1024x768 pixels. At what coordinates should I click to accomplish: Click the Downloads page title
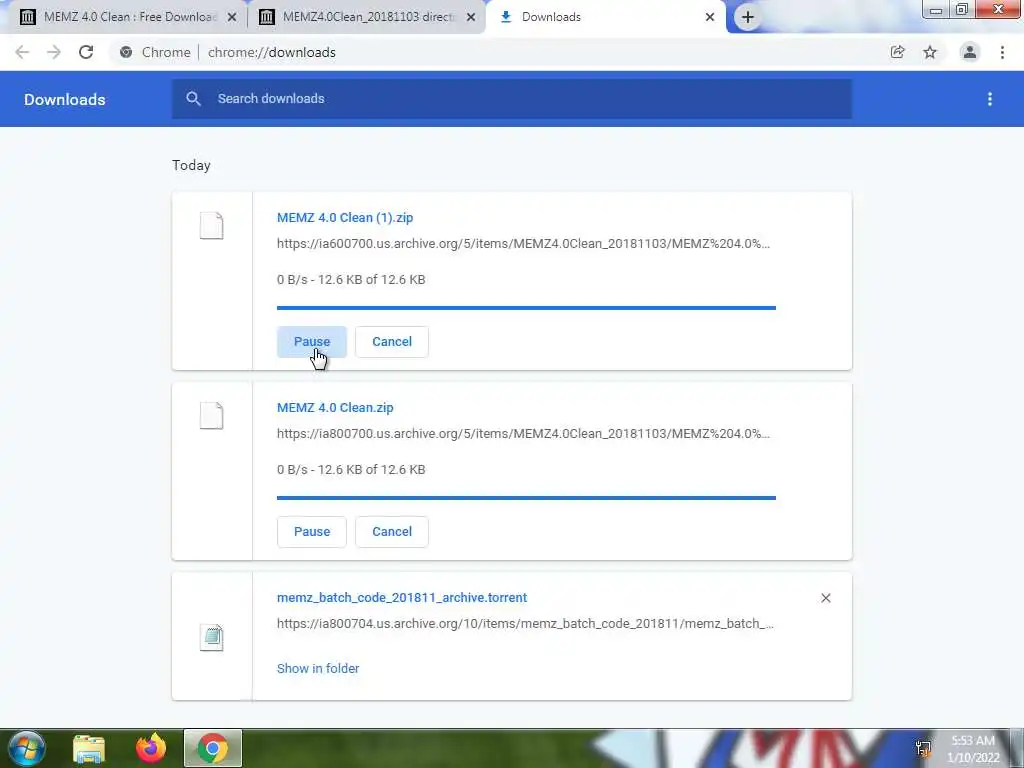click(x=65, y=99)
